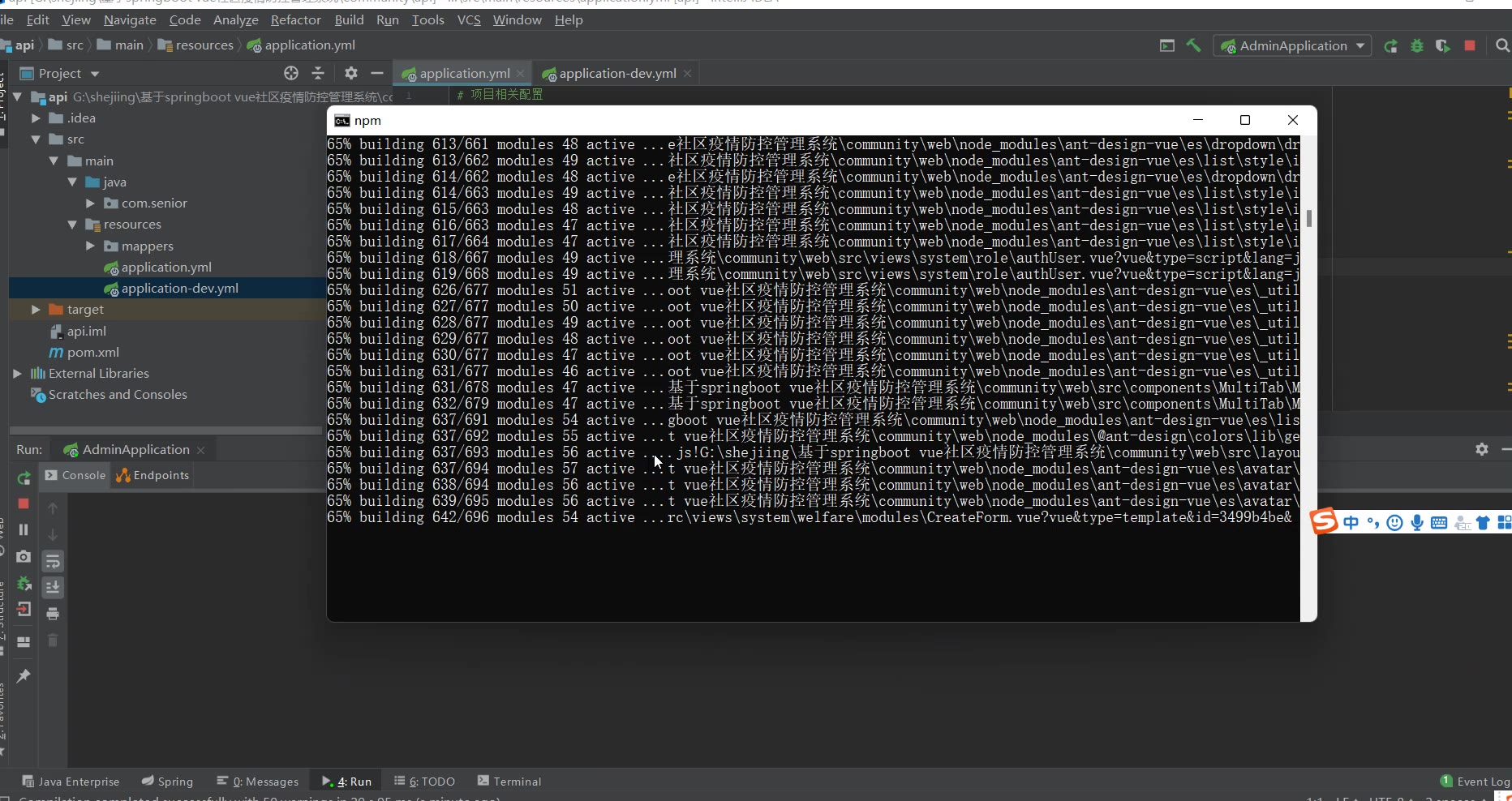
Task: Collapse the java folder
Action: (x=72, y=182)
